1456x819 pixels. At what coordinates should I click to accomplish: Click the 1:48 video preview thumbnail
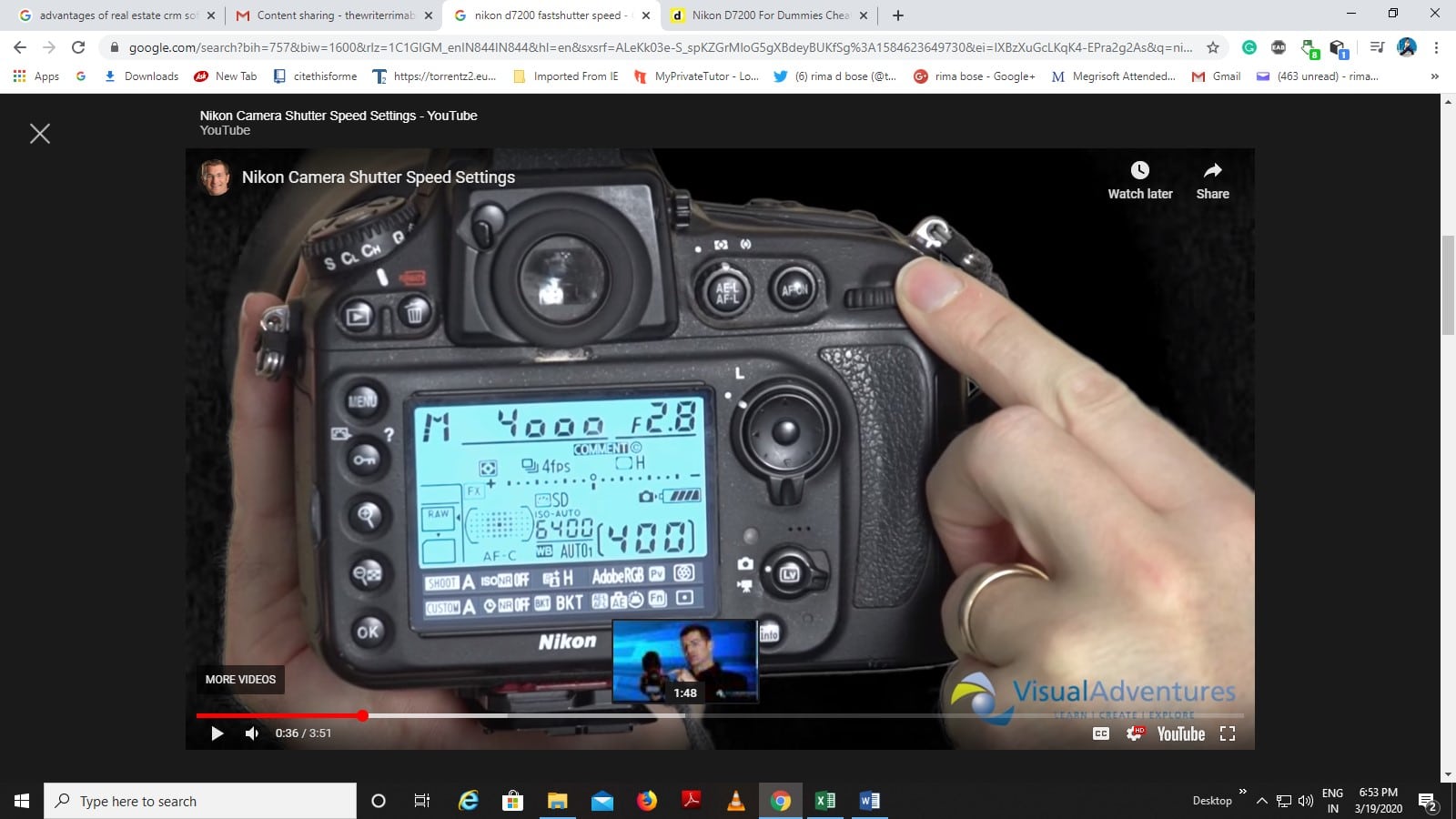684,662
